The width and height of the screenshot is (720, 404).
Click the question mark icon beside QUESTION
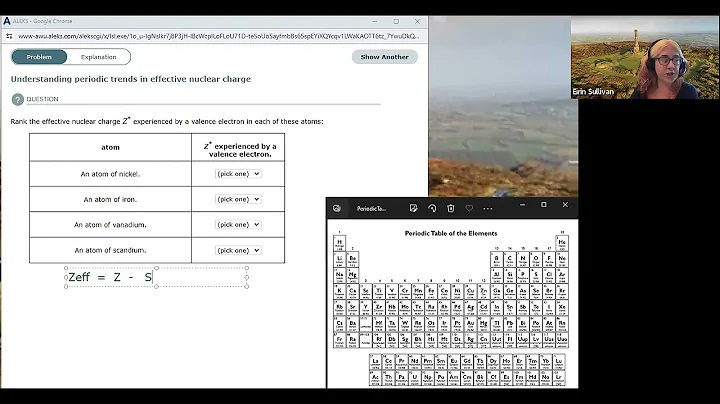point(17,99)
